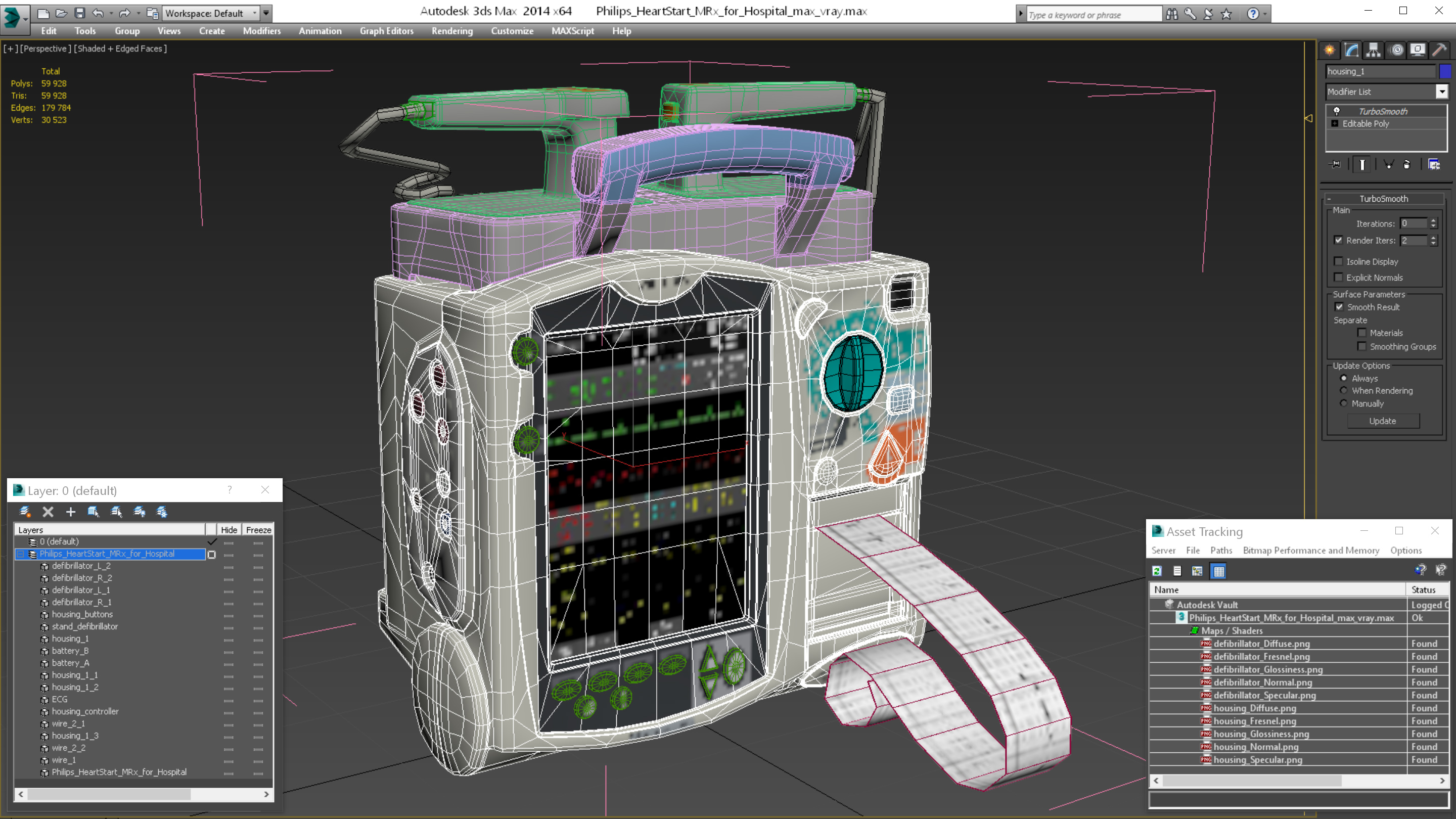Click Freeze/Unfreeze All Layers icon
1456x819 pixels.
click(x=162, y=512)
